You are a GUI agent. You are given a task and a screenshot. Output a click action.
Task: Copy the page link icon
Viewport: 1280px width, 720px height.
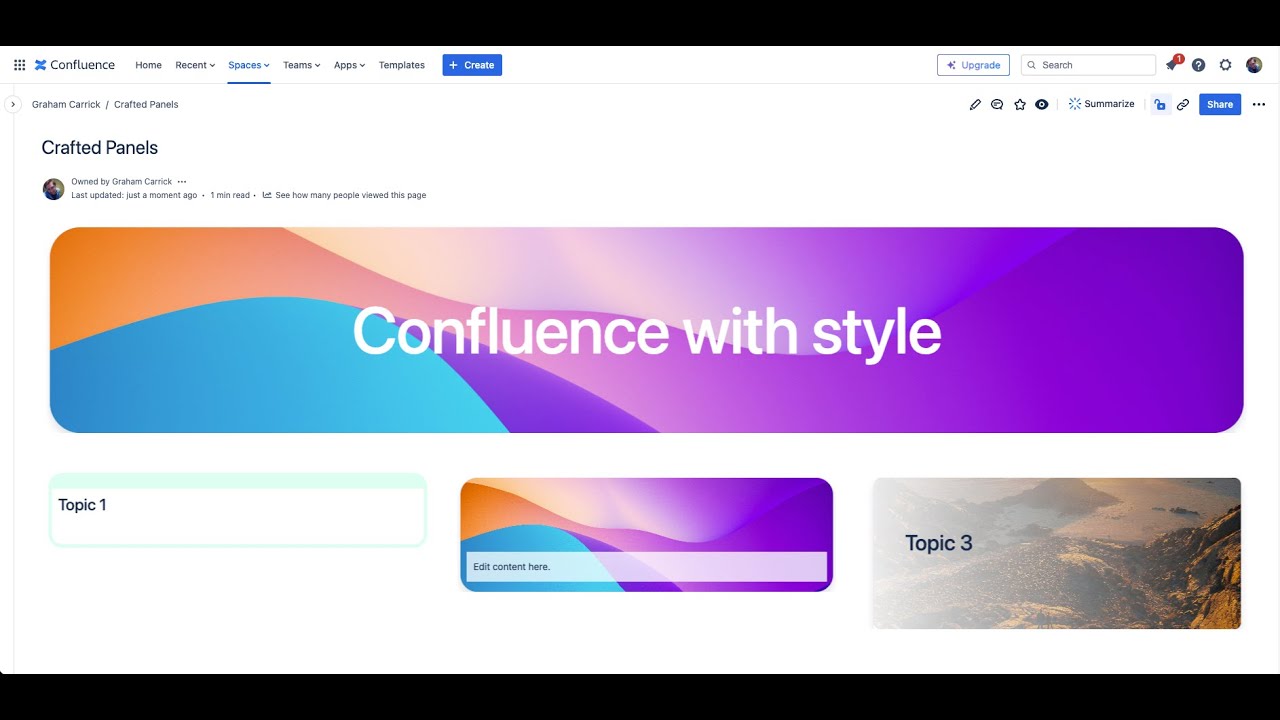coord(1183,104)
